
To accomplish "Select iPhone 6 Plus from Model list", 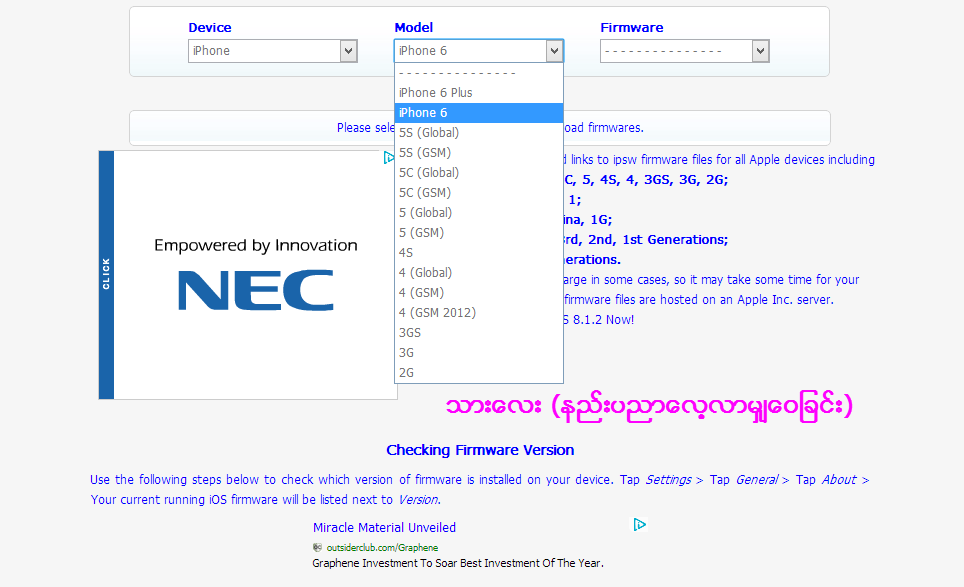I will click(x=478, y=93).
